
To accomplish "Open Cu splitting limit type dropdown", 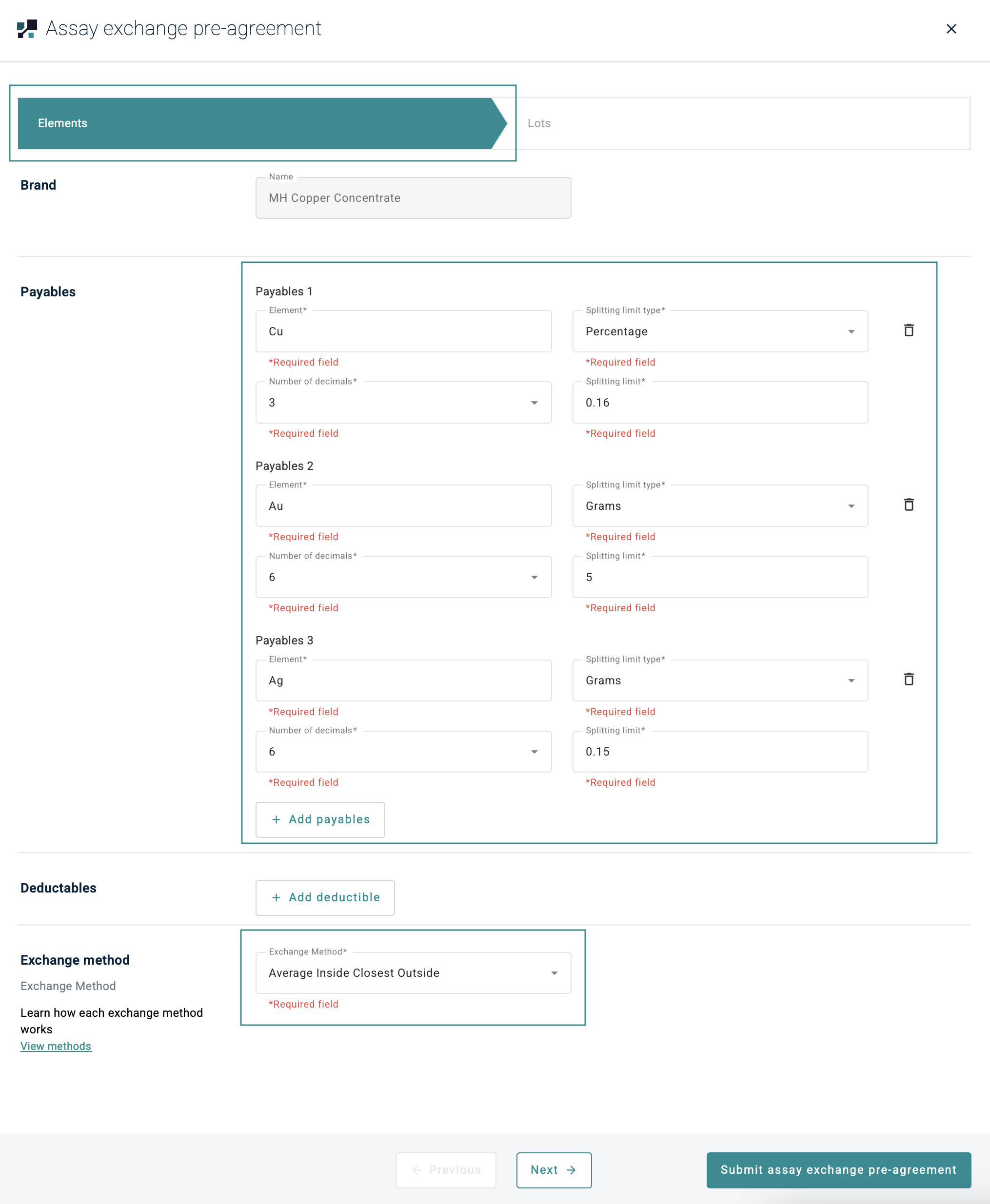I will [x=720, y=331].
